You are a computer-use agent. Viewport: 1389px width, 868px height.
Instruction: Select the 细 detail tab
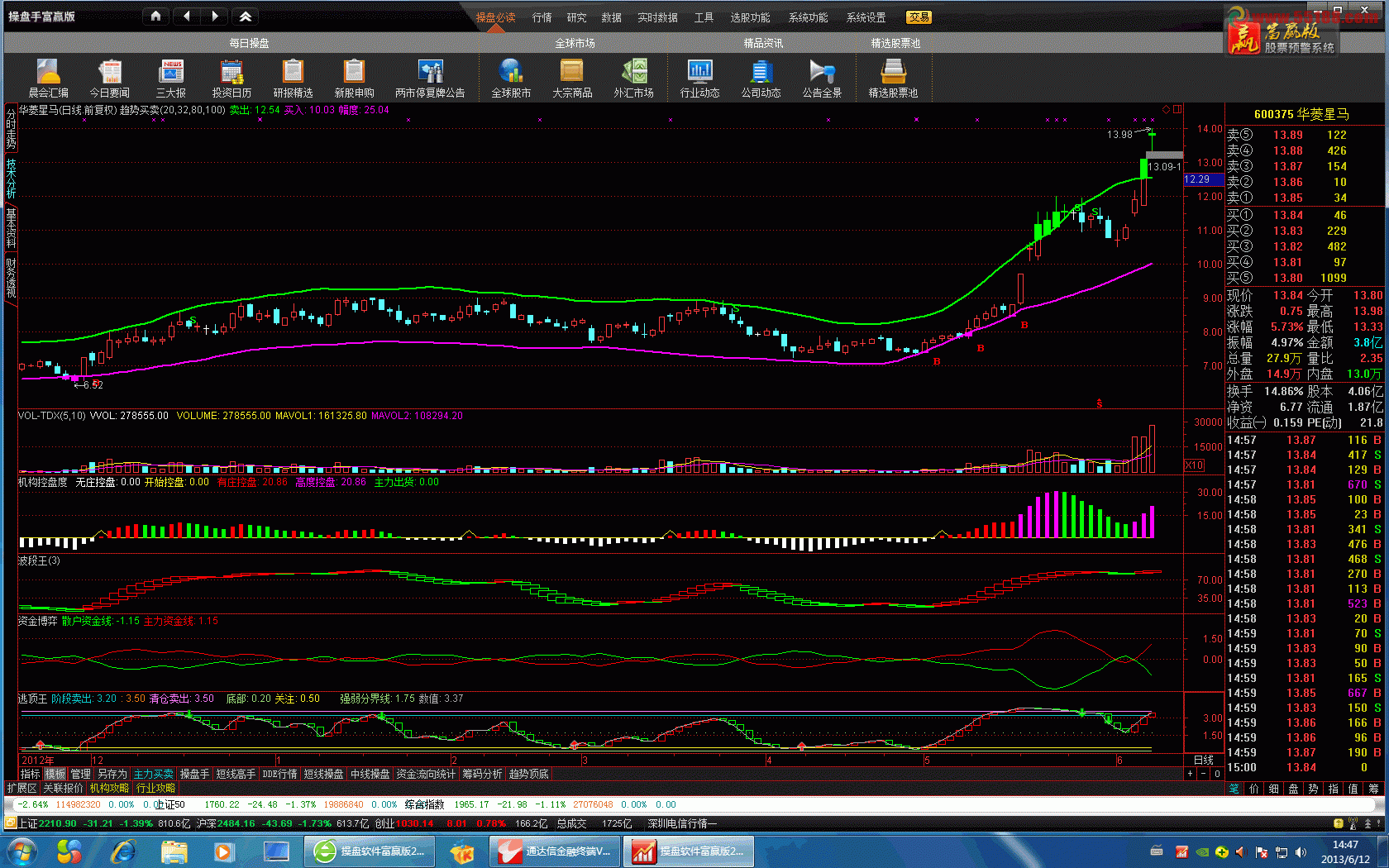(1273, 789)
